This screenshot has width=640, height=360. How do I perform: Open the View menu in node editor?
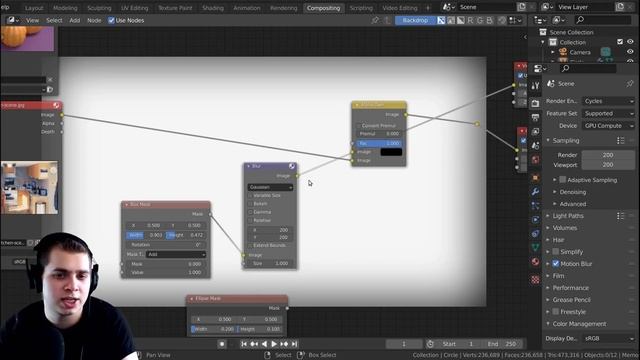click(x=32, y=20)
